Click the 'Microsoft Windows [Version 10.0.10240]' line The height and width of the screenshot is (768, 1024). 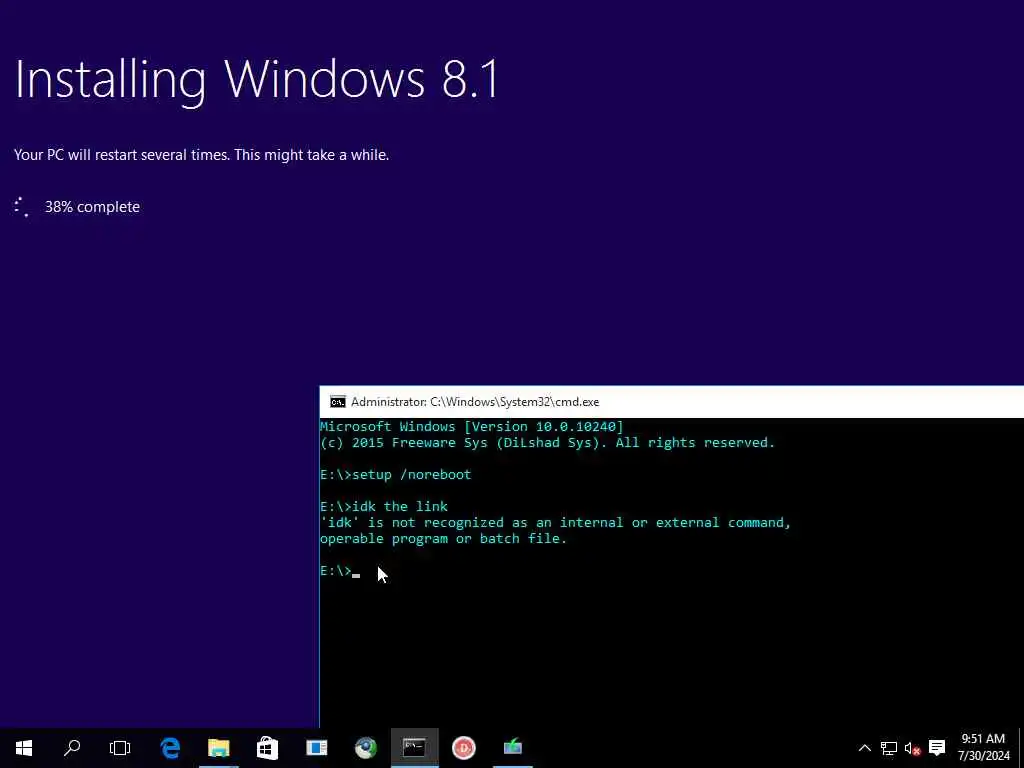(472, 426)
